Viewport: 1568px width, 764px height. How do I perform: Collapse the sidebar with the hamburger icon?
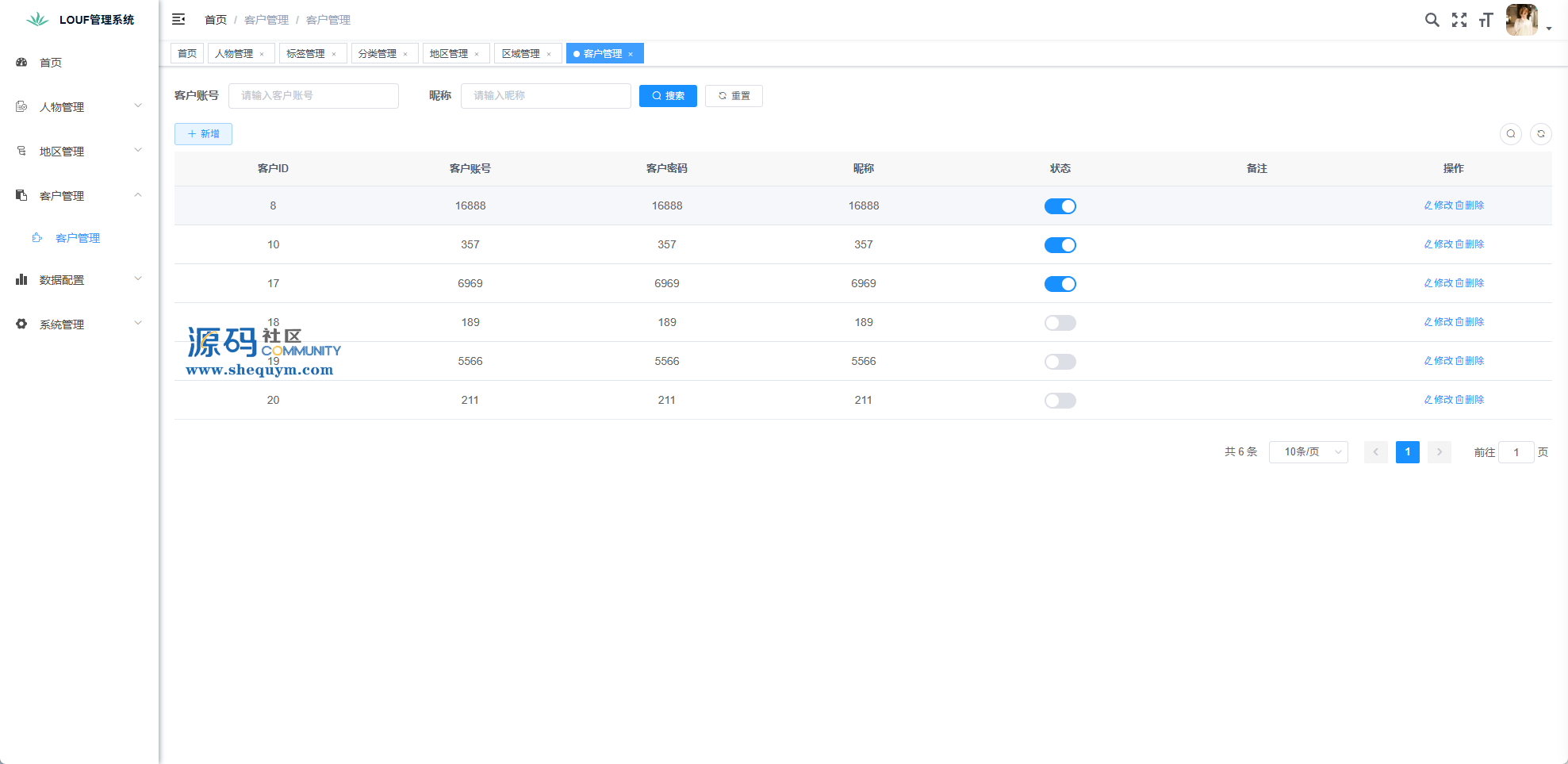[x=178, y=19]
